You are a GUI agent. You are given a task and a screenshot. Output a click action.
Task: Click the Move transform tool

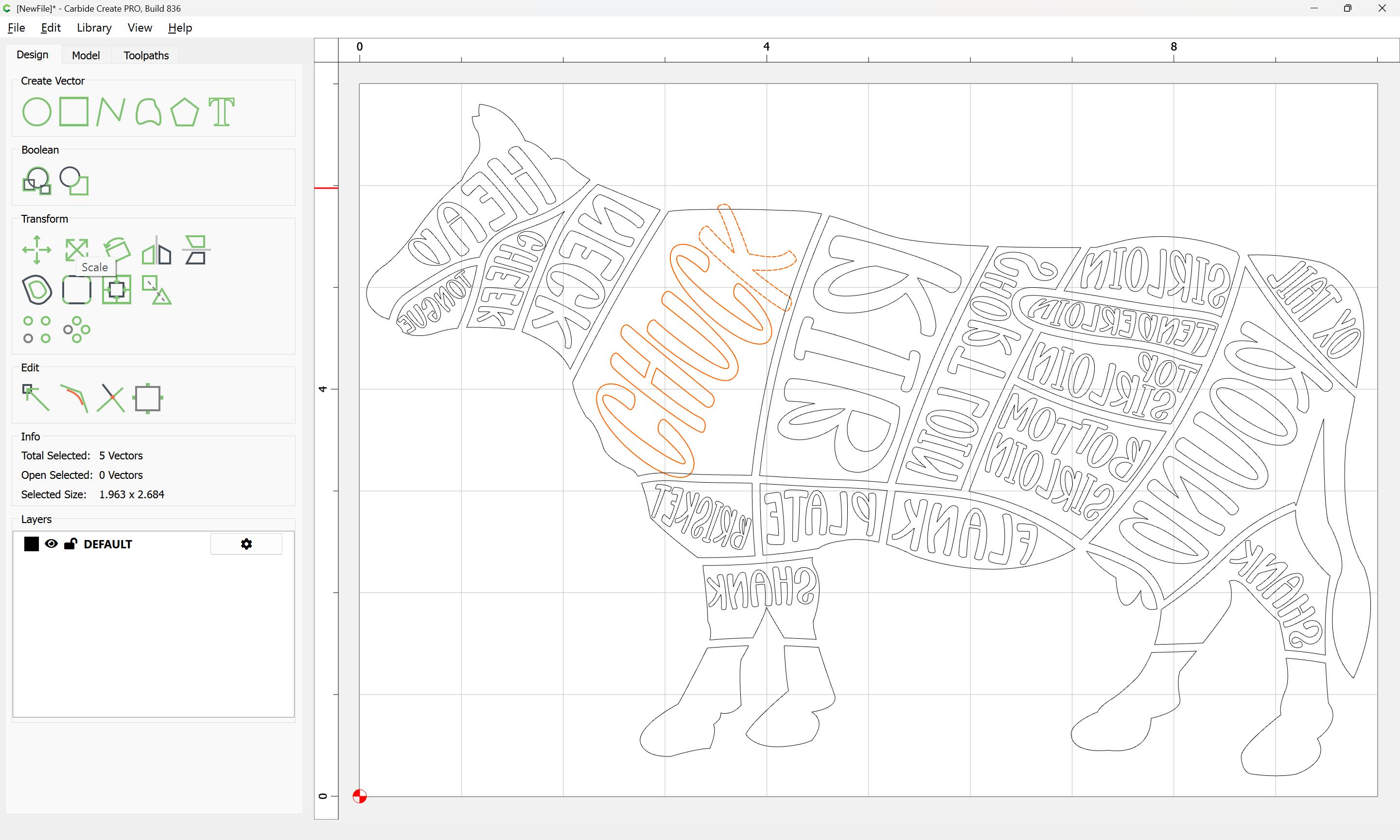[x=37, y=250]
